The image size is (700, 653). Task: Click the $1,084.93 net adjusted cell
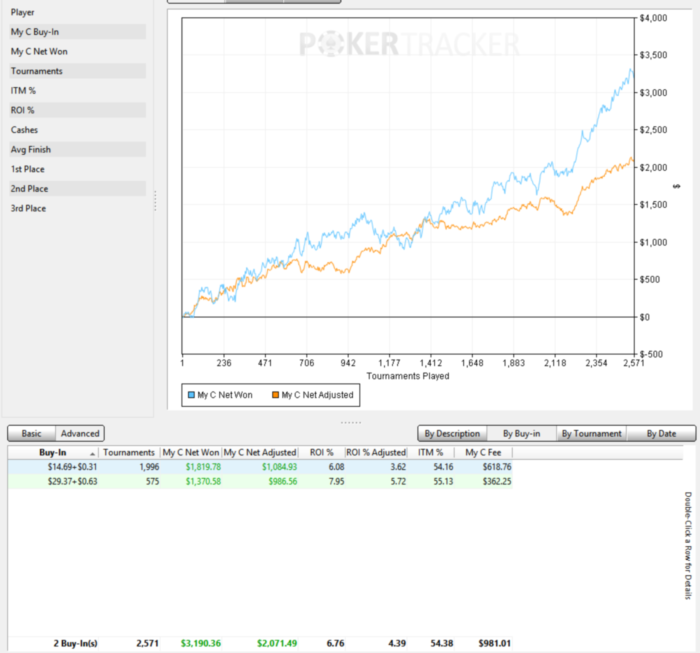point(279,467)
